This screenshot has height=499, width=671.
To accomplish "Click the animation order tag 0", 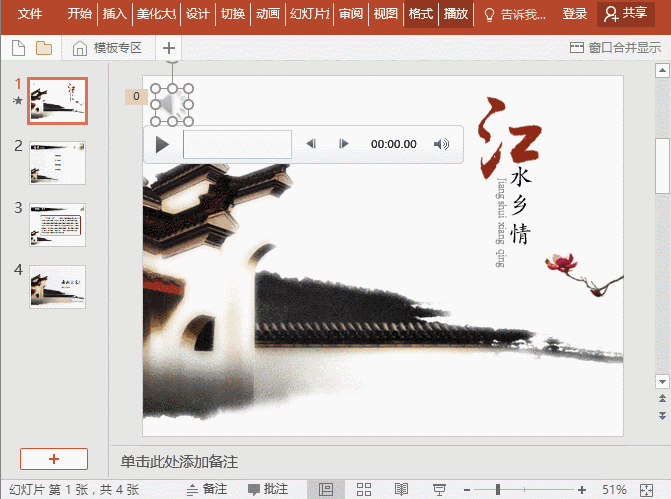I will pyautogui.click(x=136, y=96).
